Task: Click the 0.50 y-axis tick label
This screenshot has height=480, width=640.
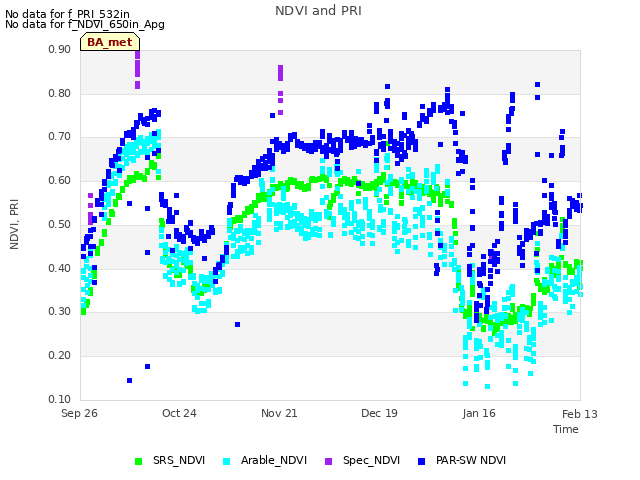Action: [x=60, y=224]
